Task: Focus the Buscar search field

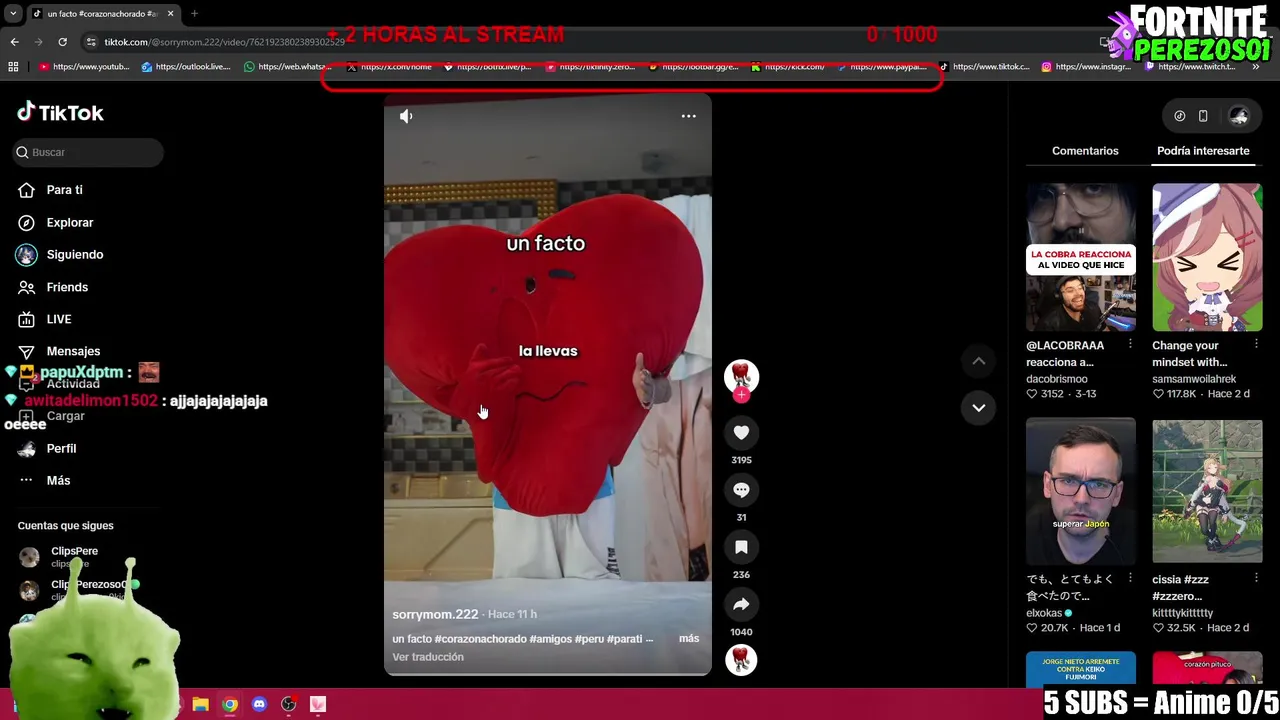Action: pyautogui.click(x=89, y=152)
